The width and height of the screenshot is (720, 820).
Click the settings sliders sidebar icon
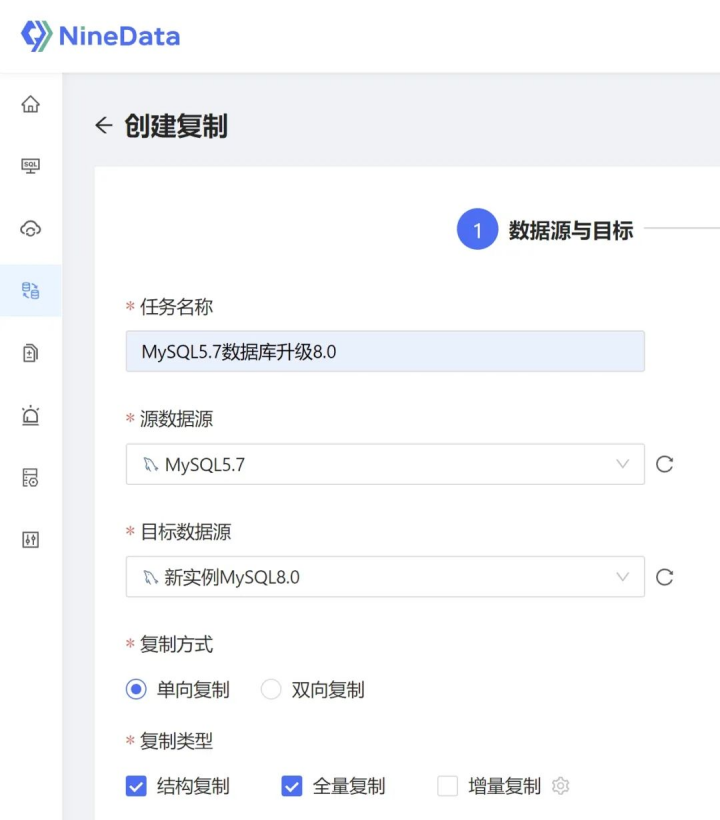[x=31, y=539]
